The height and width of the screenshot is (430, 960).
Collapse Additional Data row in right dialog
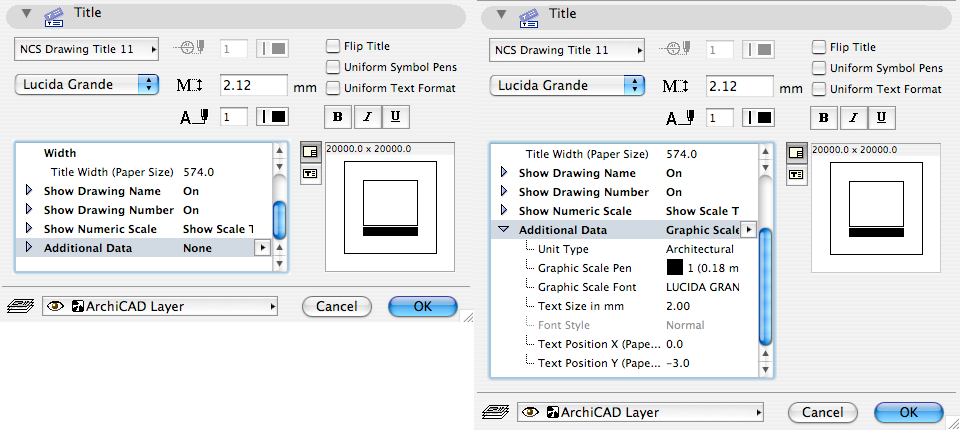coord(503,230)
